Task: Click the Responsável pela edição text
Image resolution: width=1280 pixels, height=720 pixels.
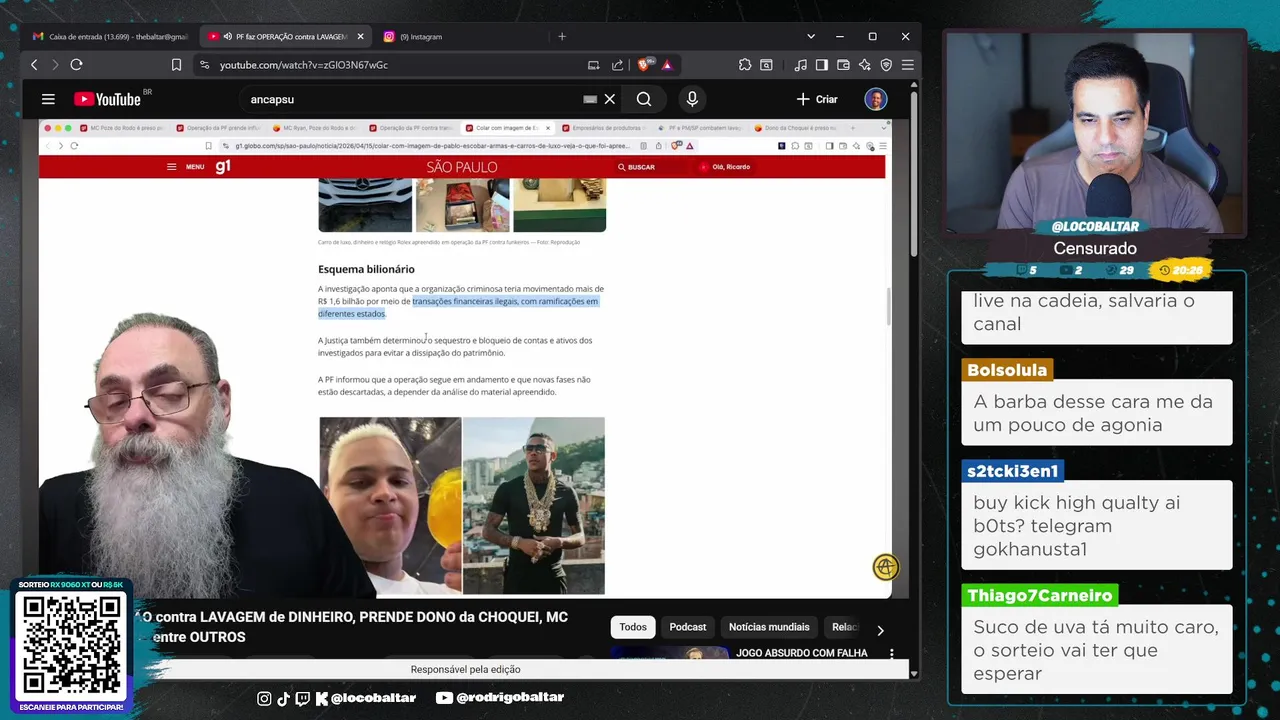Action: click(465, 669)
